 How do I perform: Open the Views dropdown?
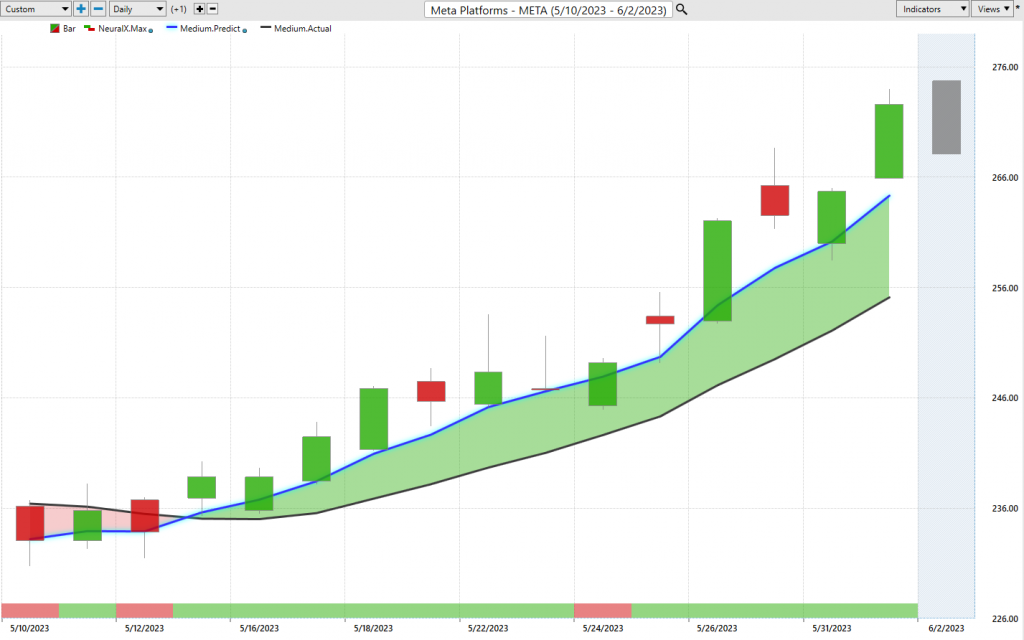point(992,9)
